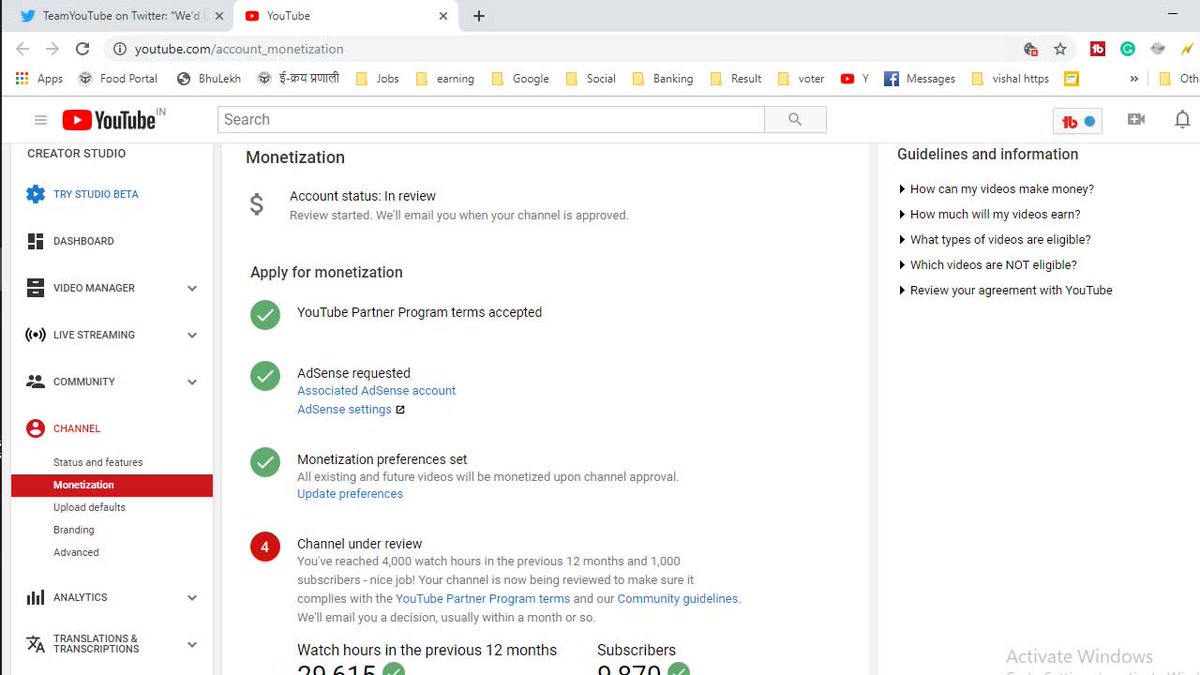Expand the Video Manager section
Screen dimensions: 1200x675
[192, 288]
